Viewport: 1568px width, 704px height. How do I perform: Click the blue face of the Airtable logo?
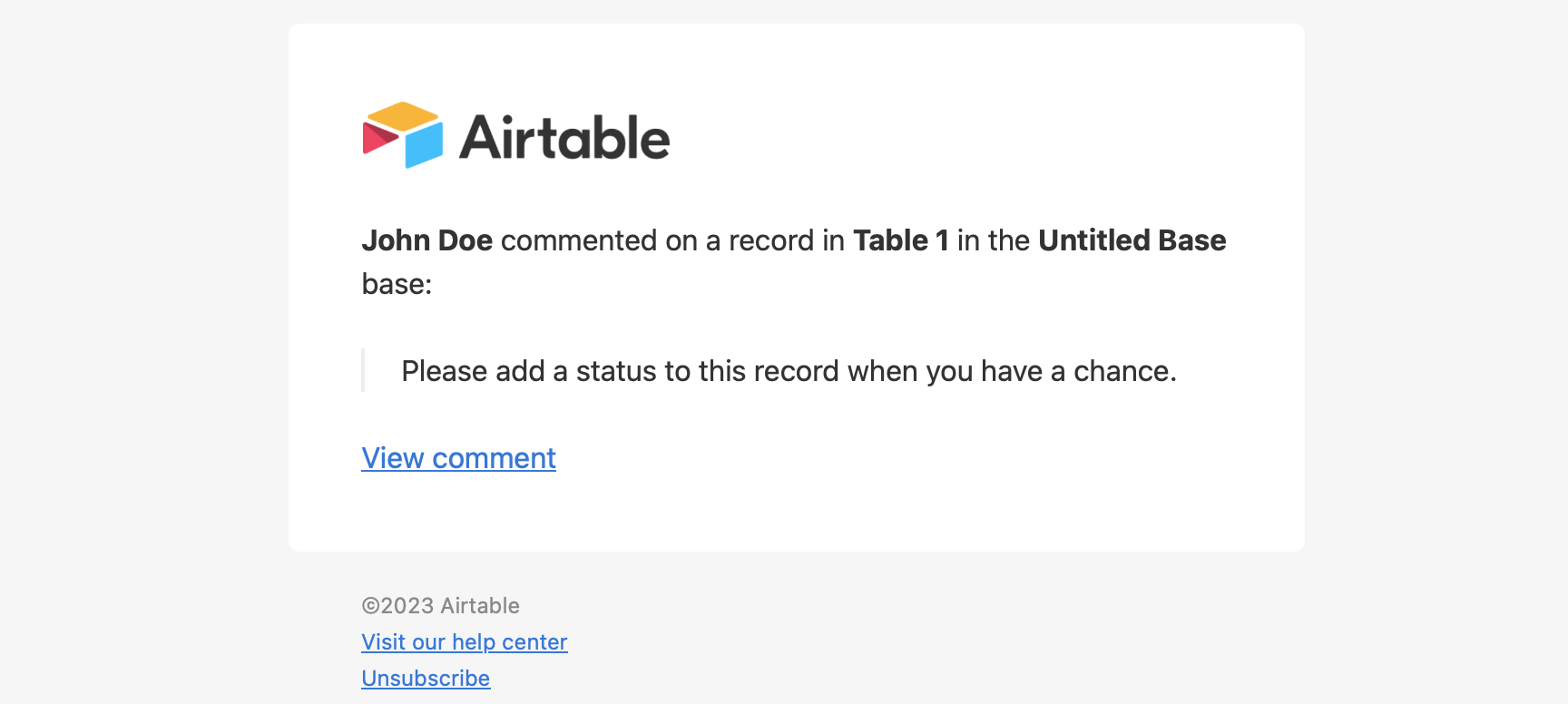424,145
